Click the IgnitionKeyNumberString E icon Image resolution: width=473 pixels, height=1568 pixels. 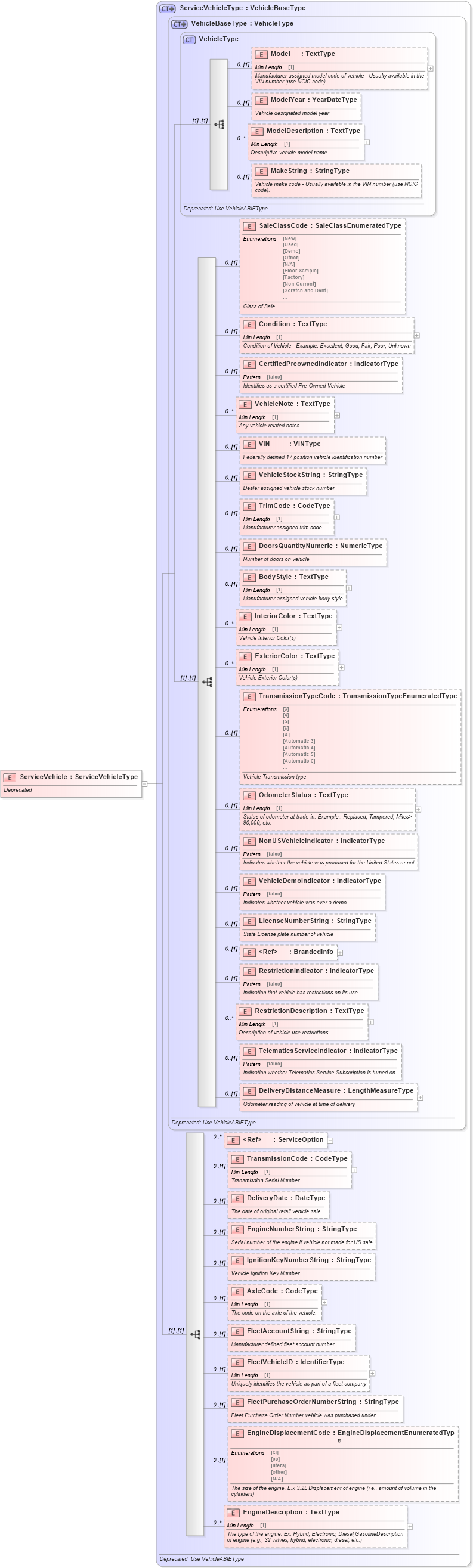(x=237, y=1260)
